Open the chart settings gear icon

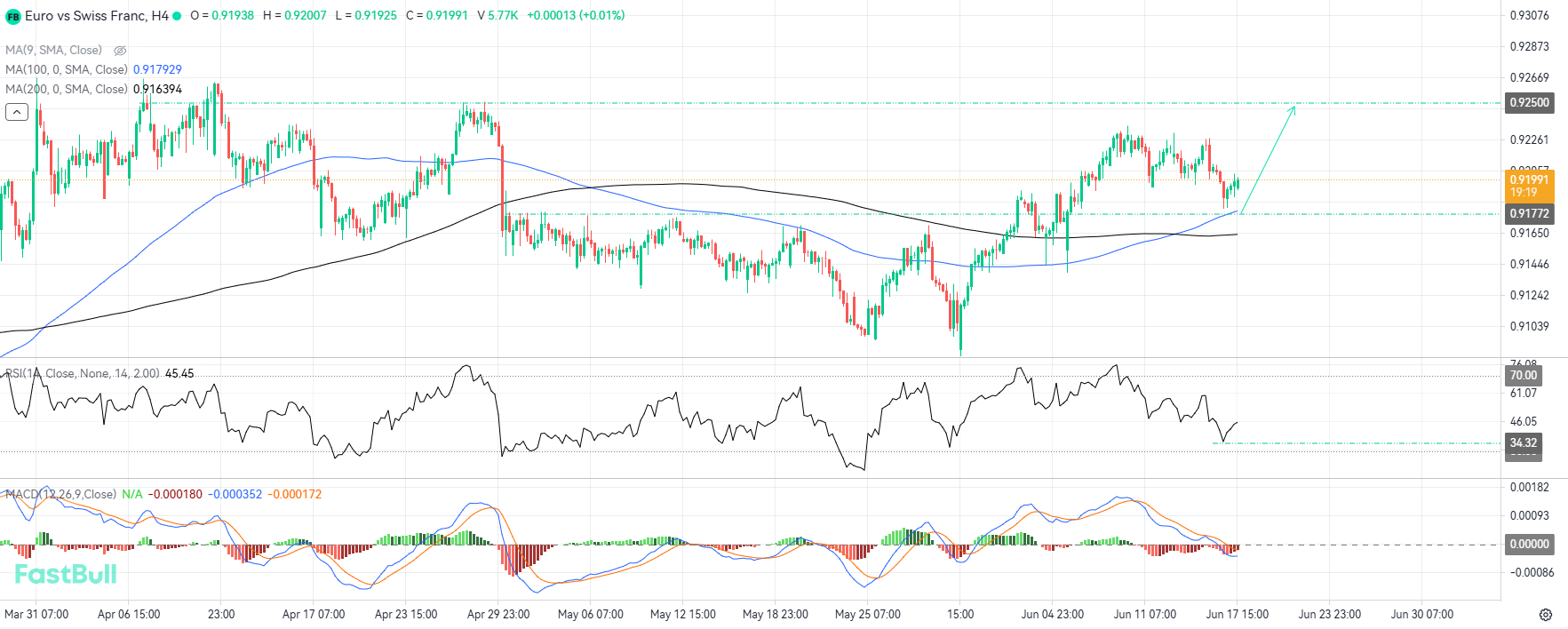1546,615
